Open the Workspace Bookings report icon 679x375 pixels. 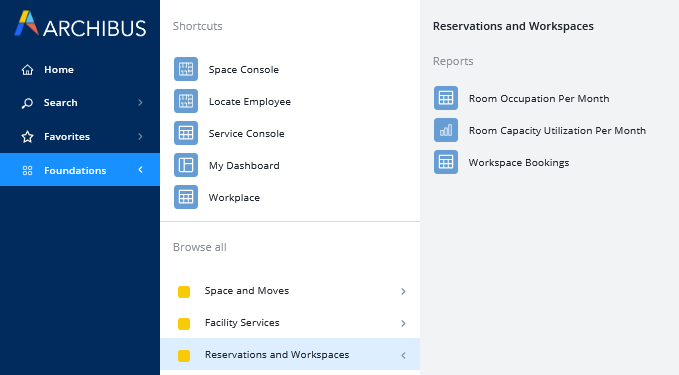446,162
